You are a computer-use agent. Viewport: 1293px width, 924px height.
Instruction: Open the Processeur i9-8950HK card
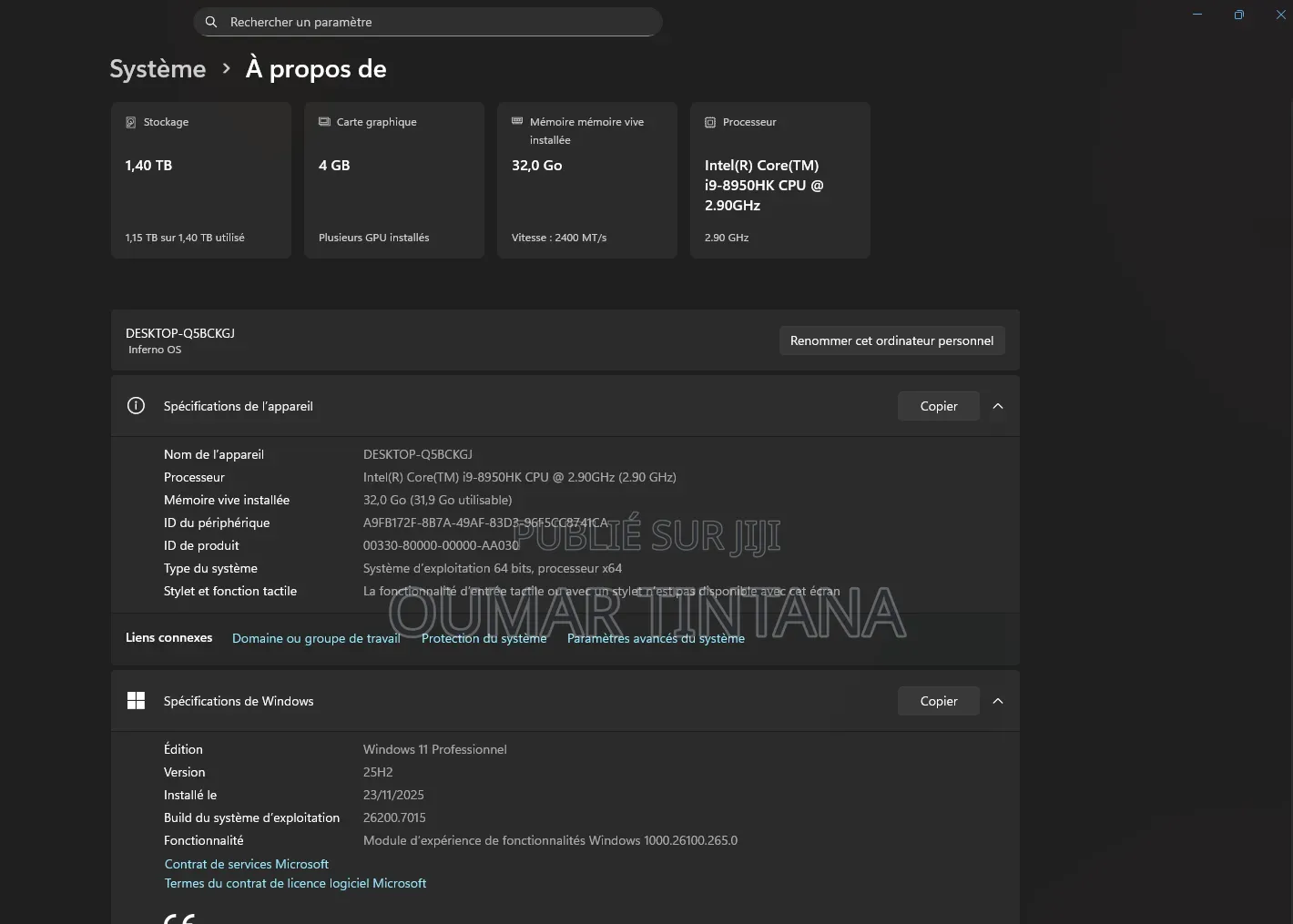[x=780, y=180]
